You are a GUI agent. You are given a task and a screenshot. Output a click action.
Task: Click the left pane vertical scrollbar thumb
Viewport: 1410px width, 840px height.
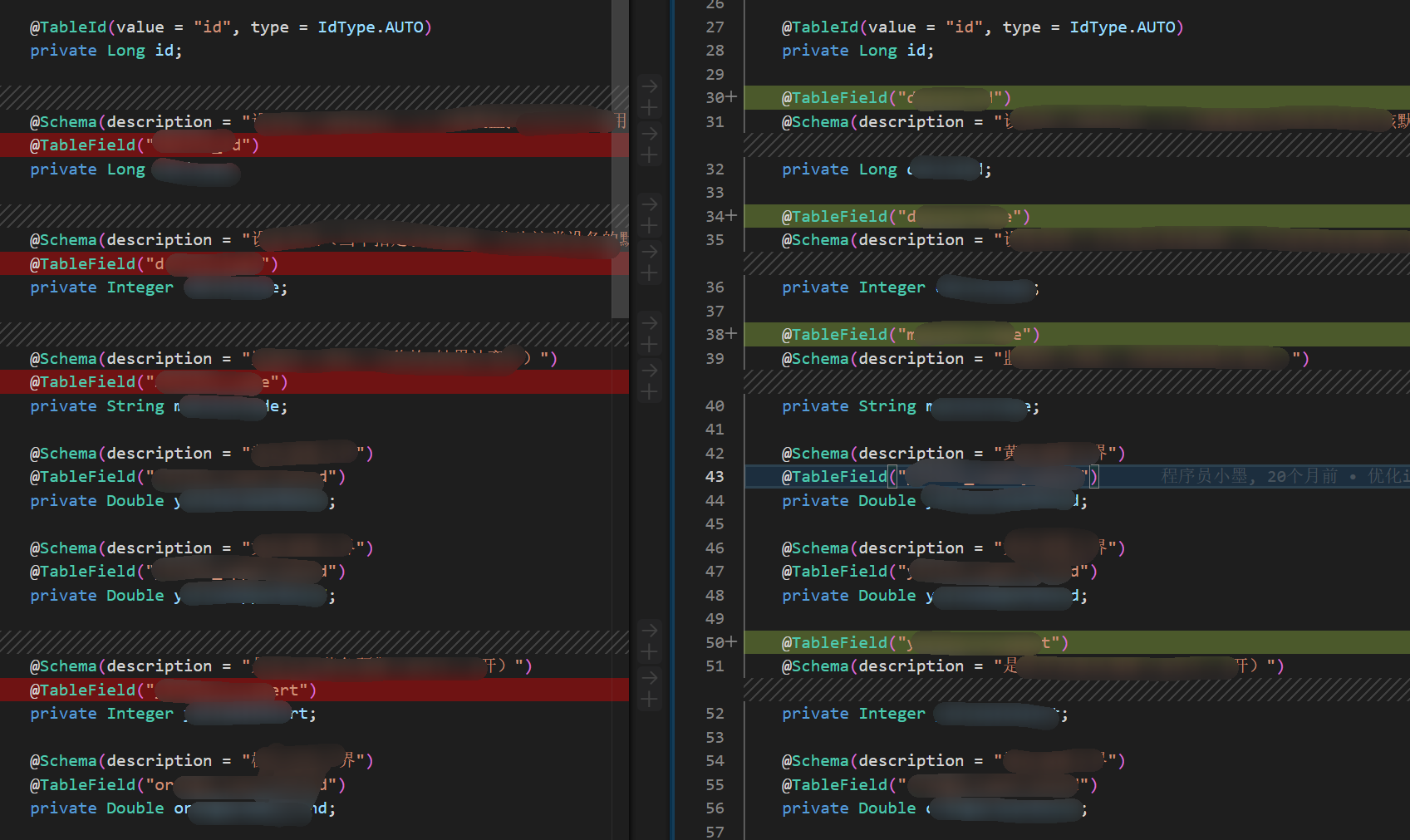(x=620, y=158)
